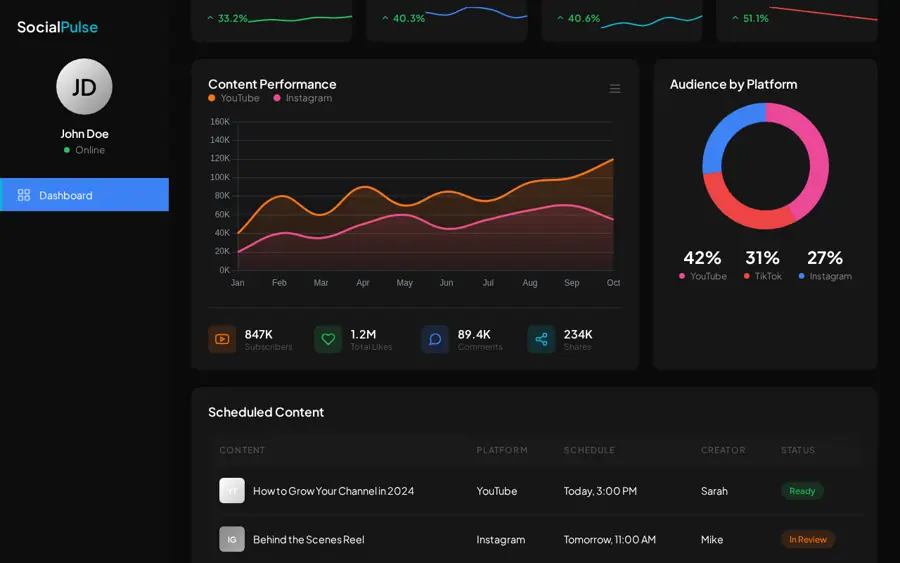Viewport: 900px width, 563px height.
Task: Click the 40.3% growth indicator
Action: (404, 18)
